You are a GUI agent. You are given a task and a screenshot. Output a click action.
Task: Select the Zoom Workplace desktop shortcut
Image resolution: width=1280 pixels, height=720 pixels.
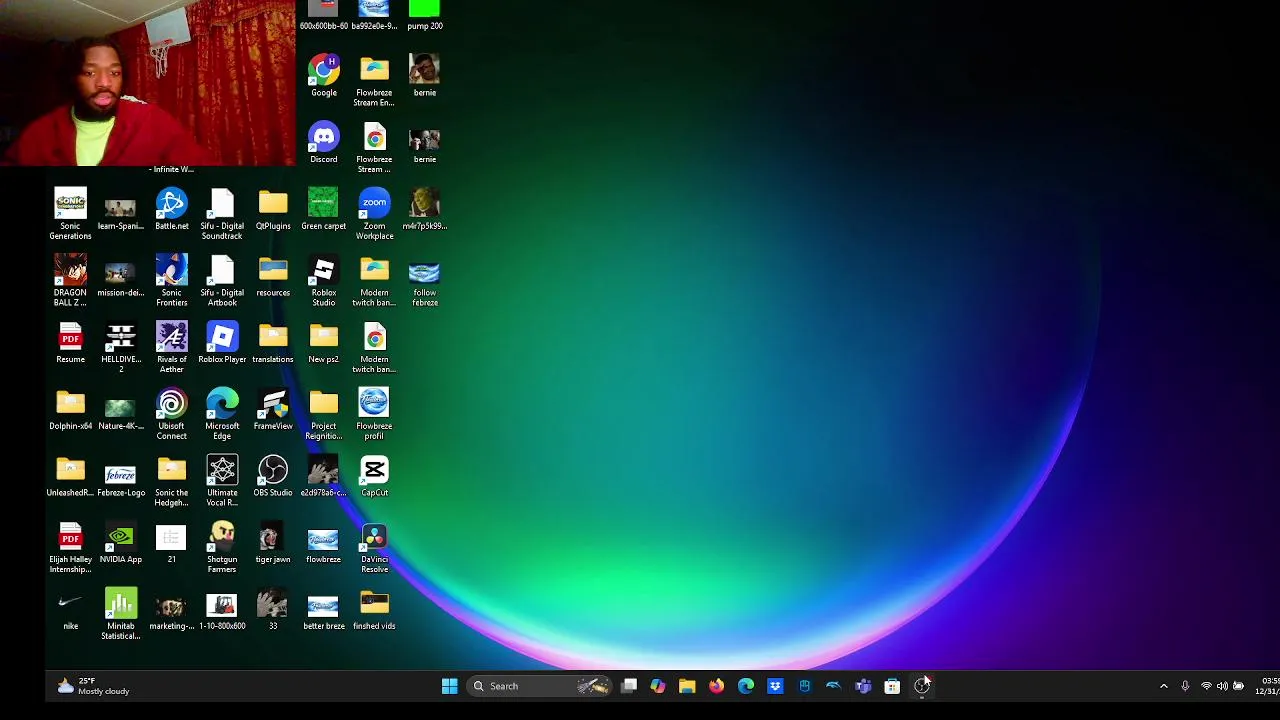(x=374, y=214)
